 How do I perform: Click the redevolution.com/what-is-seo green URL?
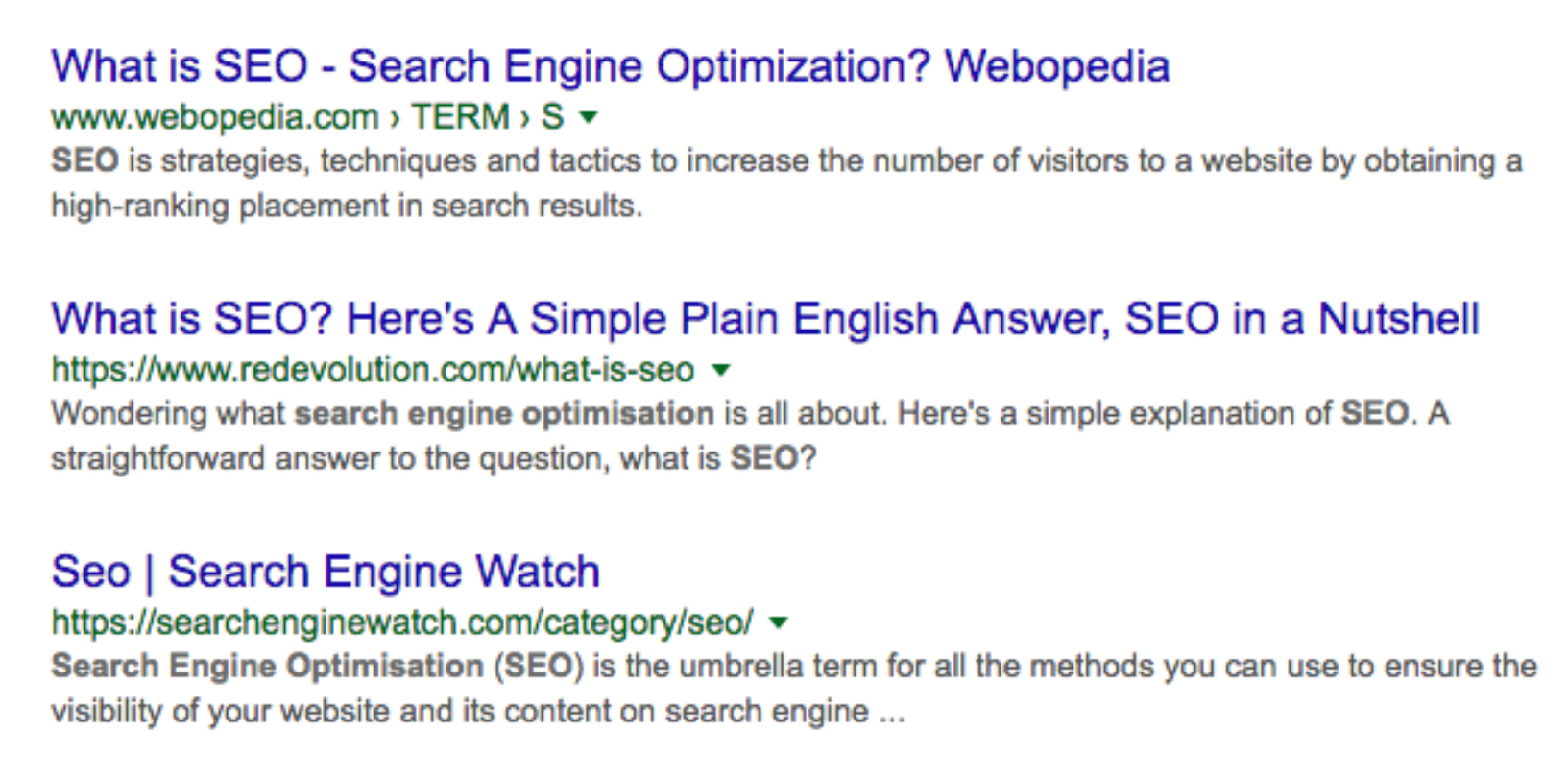click(x=373, y=370)
